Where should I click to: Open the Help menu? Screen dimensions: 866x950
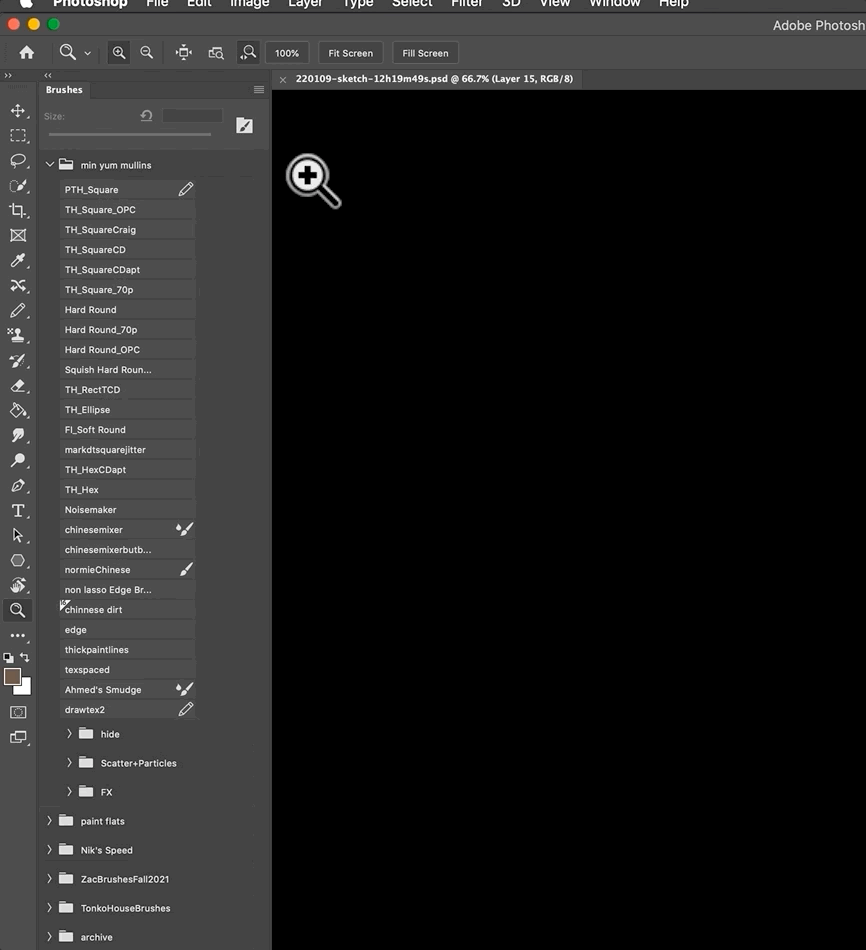pos(673,4)
